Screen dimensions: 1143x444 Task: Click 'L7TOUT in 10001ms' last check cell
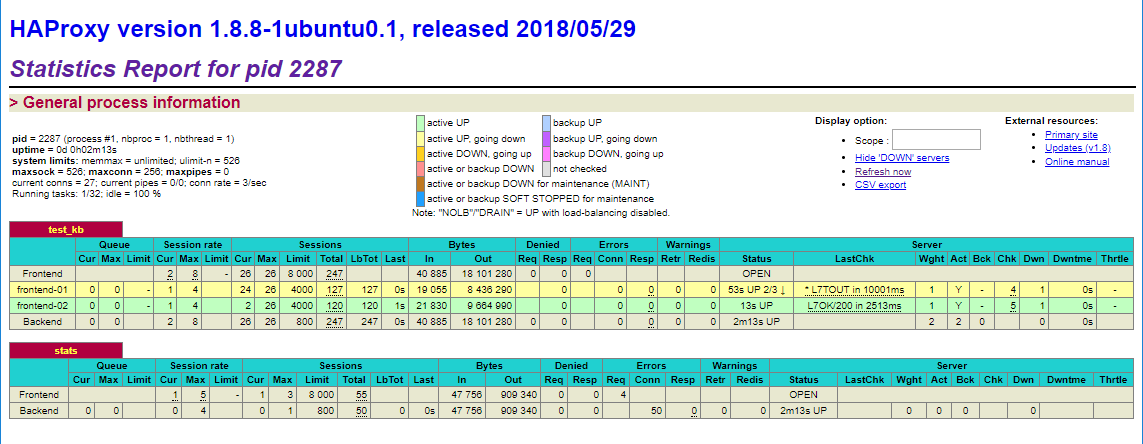pyautogui.click(x=854, y=289)
